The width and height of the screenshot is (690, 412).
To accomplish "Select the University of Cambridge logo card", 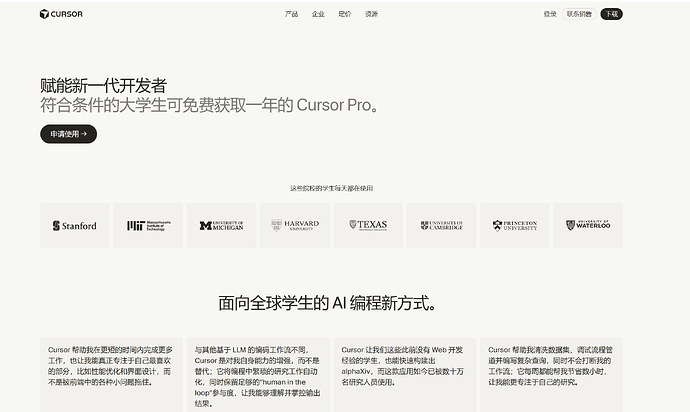I will pos(441,225).
